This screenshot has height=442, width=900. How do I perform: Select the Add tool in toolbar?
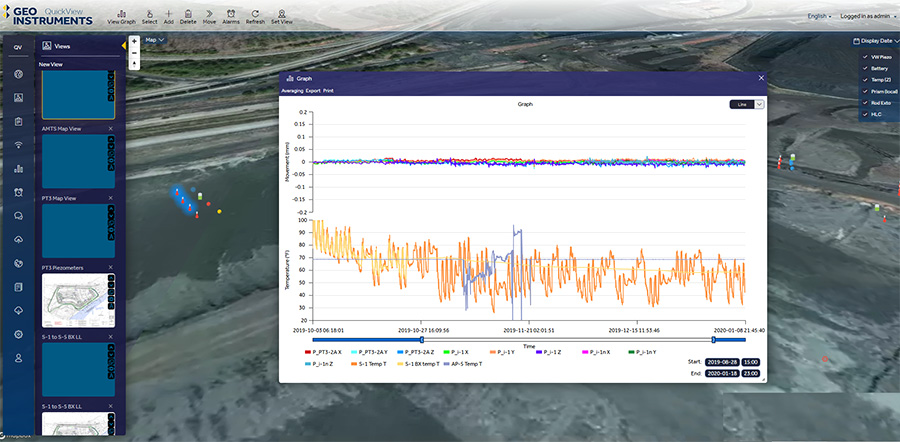click(168, 15)
